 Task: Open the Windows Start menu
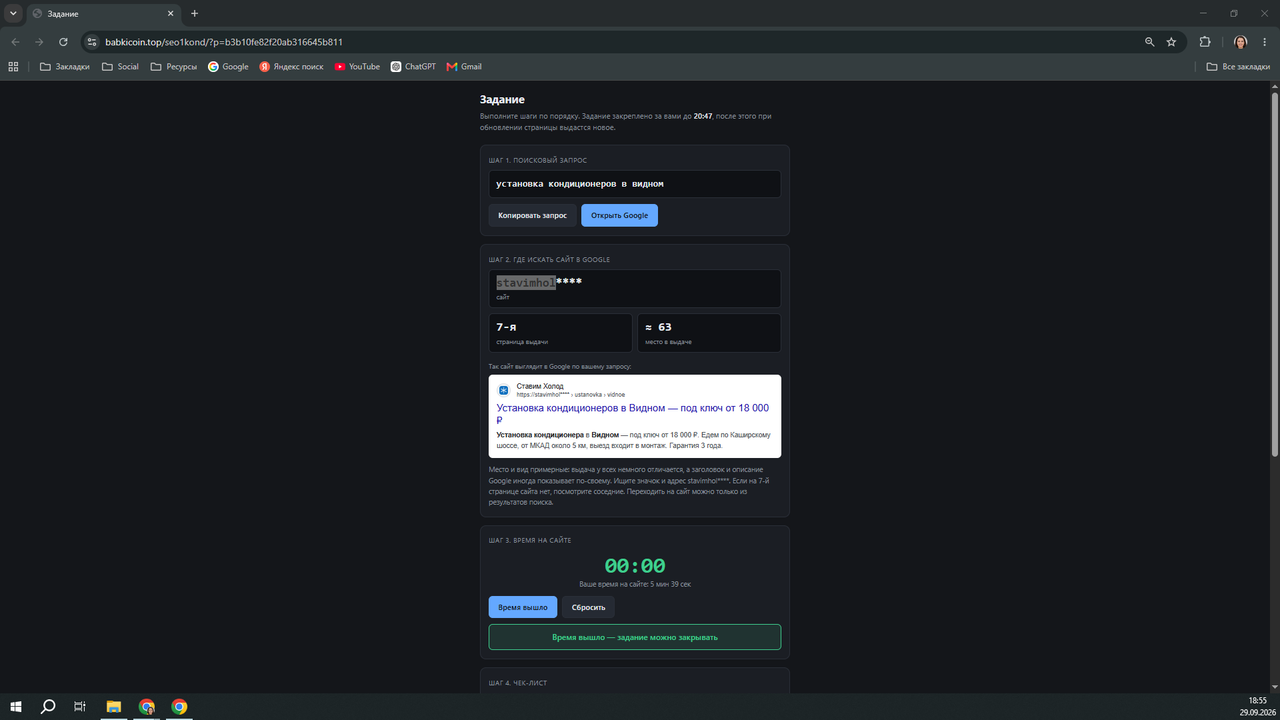pyautogui.click(x=16, y=707)
